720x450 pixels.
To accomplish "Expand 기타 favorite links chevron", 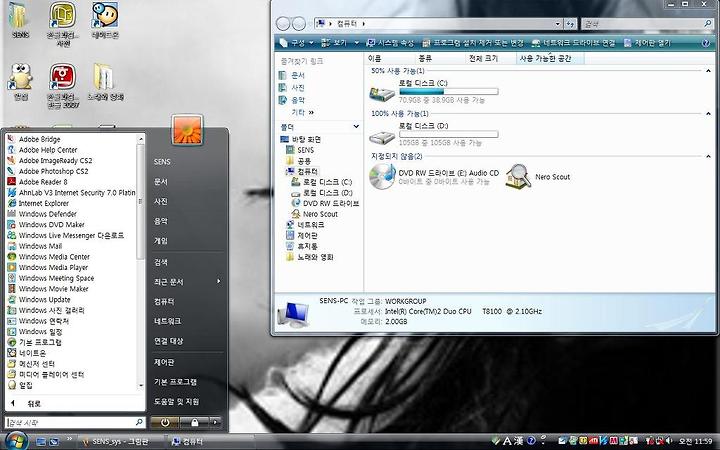I will pos(311,112).
